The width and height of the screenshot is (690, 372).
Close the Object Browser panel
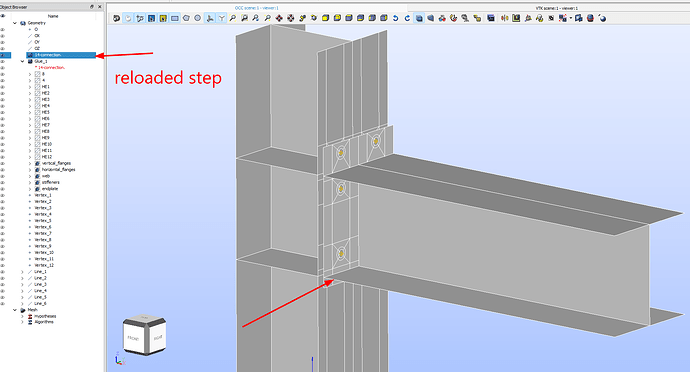(100, 7)
